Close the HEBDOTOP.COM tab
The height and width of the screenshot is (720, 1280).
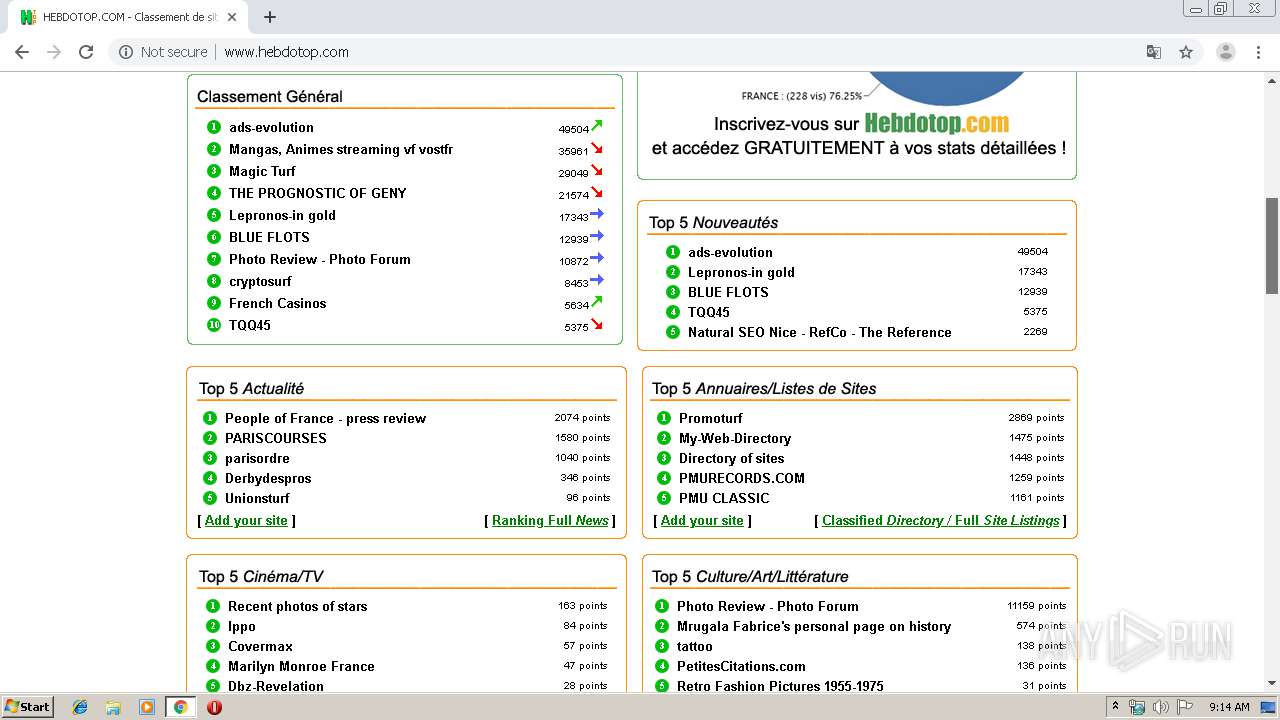coord(232,17)
